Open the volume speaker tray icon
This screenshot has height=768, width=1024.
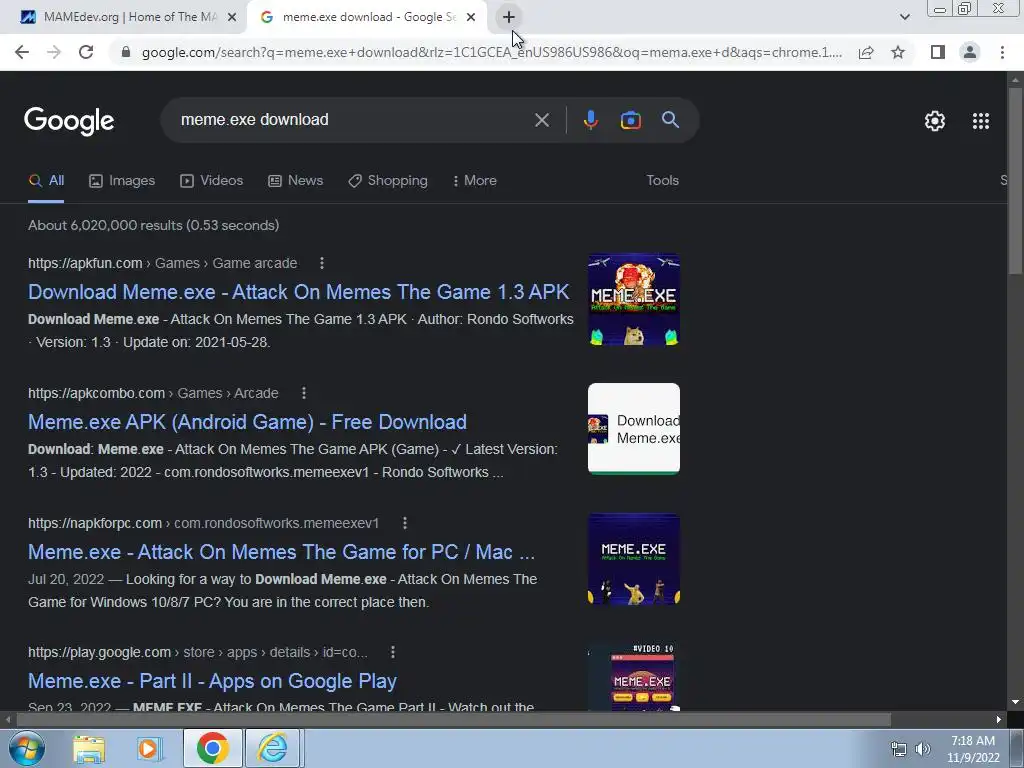(923, 749)
